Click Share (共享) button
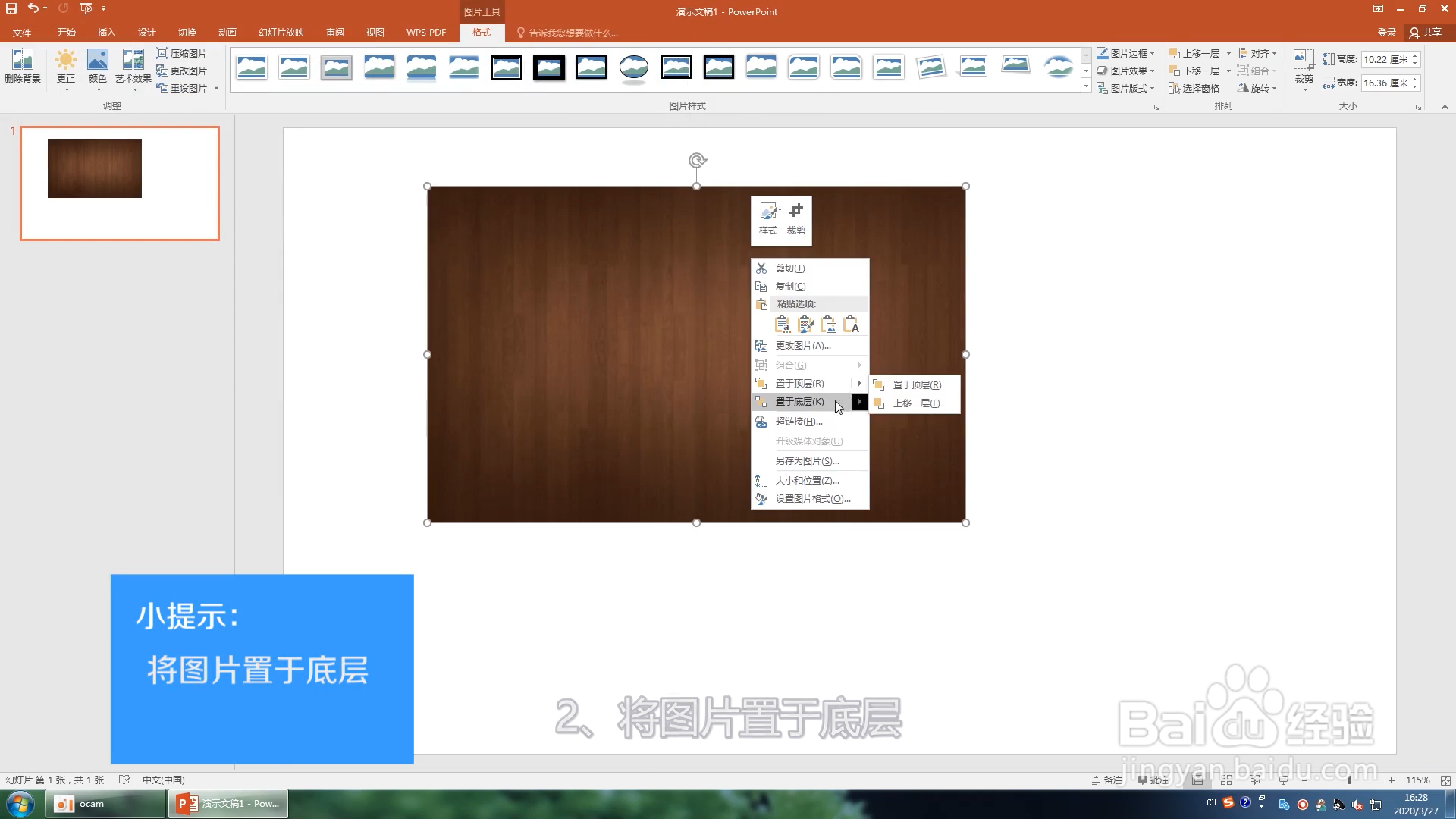 click(1426, 33)
